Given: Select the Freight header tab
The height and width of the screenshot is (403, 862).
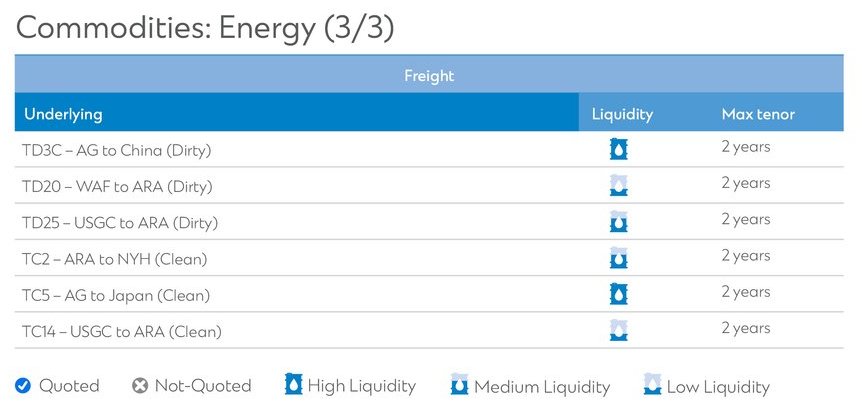Looking at the screenshot, I should pos(429,75).
